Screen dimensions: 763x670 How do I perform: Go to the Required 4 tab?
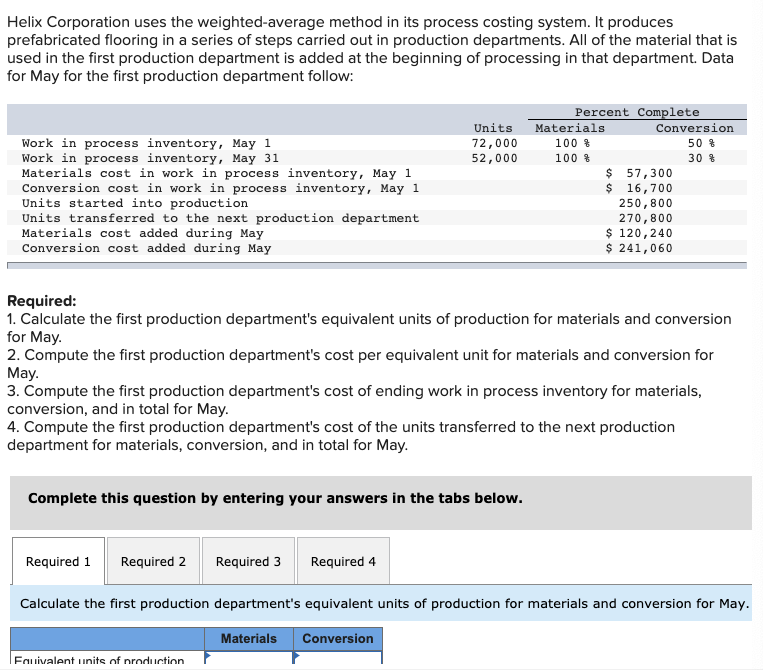point(343,561)
